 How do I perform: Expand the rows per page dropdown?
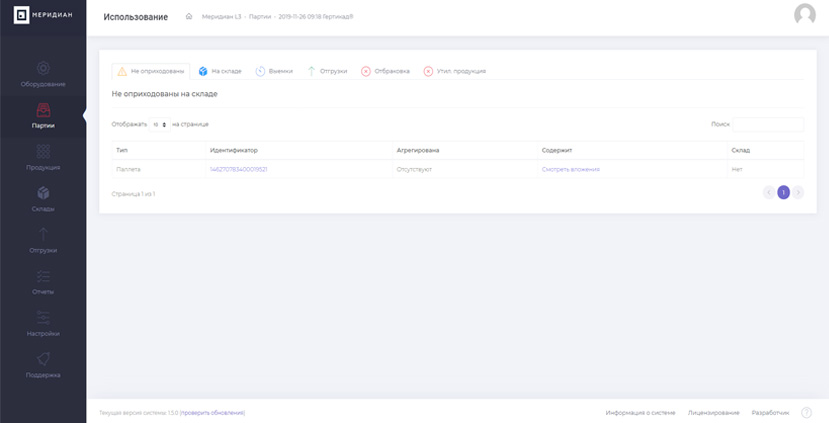159,125
